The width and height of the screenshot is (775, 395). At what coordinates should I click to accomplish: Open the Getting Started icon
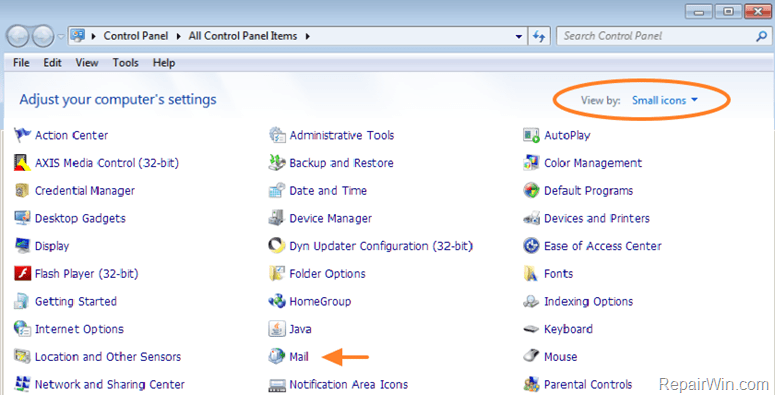point(22,301)
